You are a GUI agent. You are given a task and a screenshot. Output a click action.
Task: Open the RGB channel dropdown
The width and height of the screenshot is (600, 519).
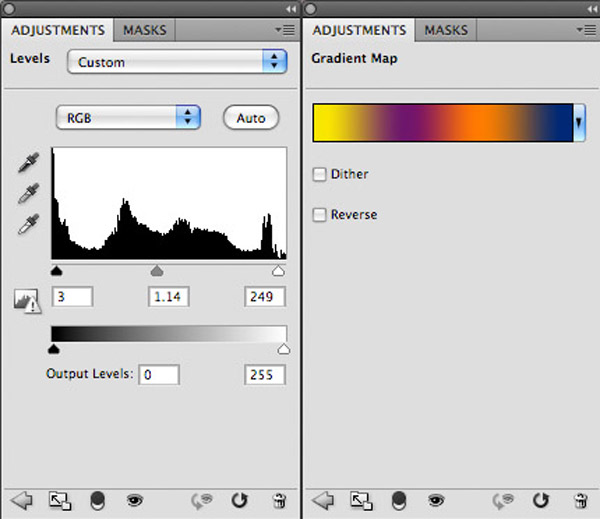pyautogui.click(x=128, y=117)
